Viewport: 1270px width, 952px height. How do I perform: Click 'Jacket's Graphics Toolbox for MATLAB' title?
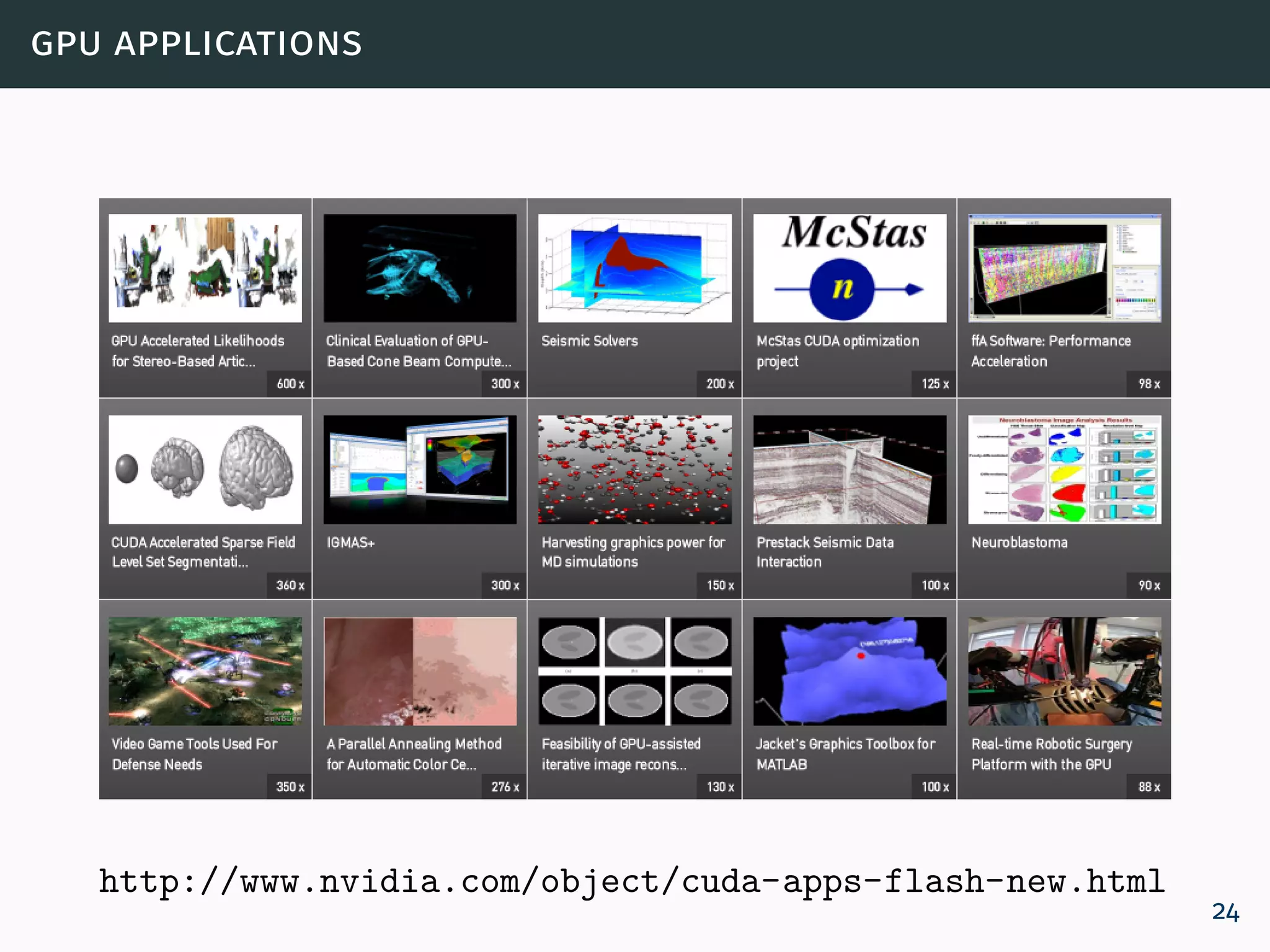point(845,754)
